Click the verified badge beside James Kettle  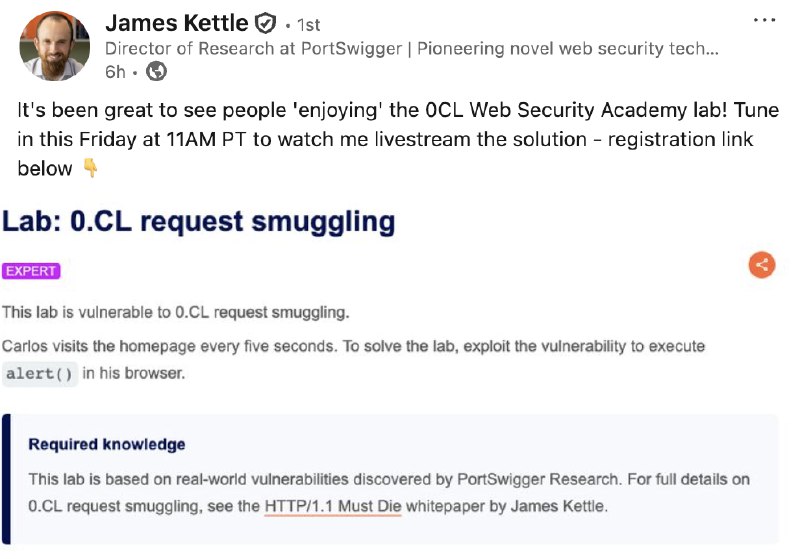(x=265, y=23)
